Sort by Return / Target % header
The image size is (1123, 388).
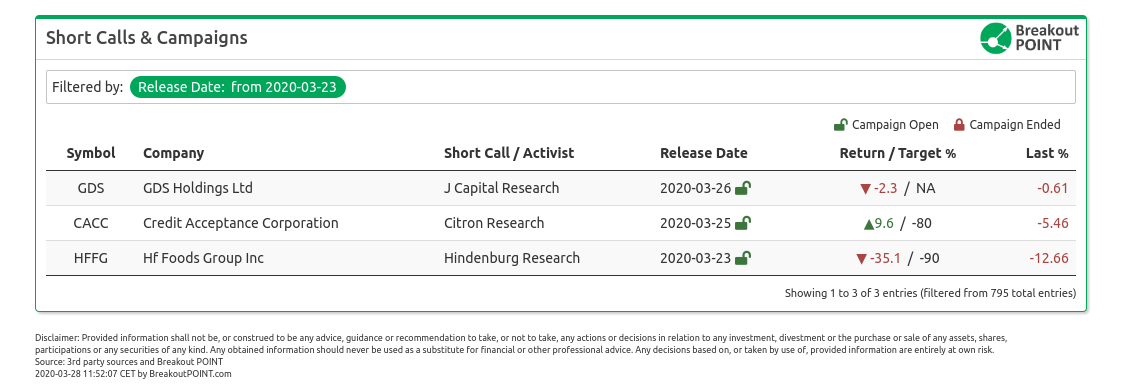pos(897,153)
